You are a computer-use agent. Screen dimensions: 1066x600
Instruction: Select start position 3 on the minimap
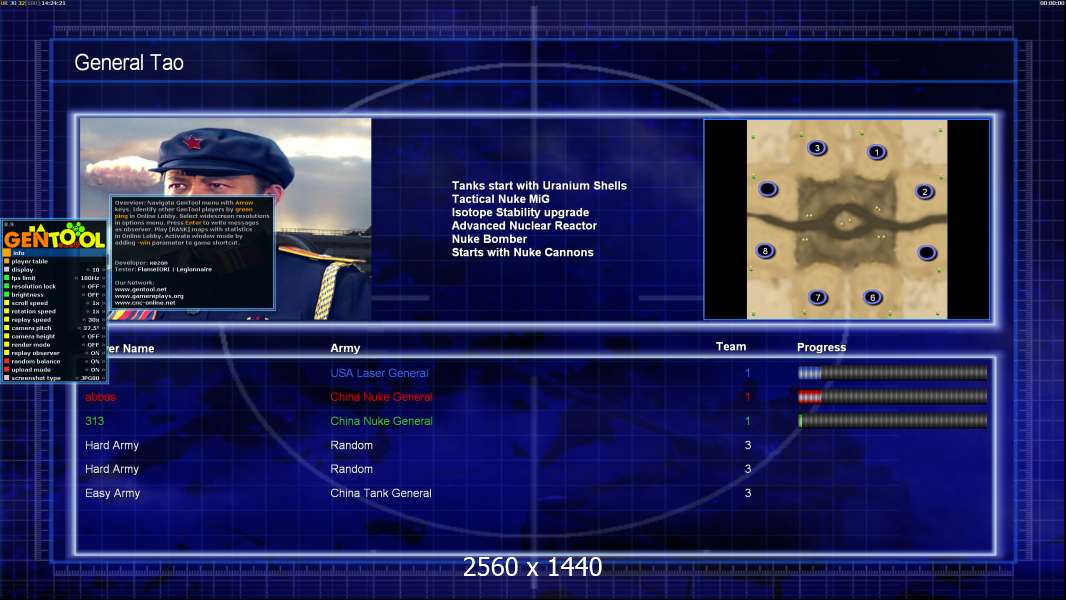click(817, 147)
